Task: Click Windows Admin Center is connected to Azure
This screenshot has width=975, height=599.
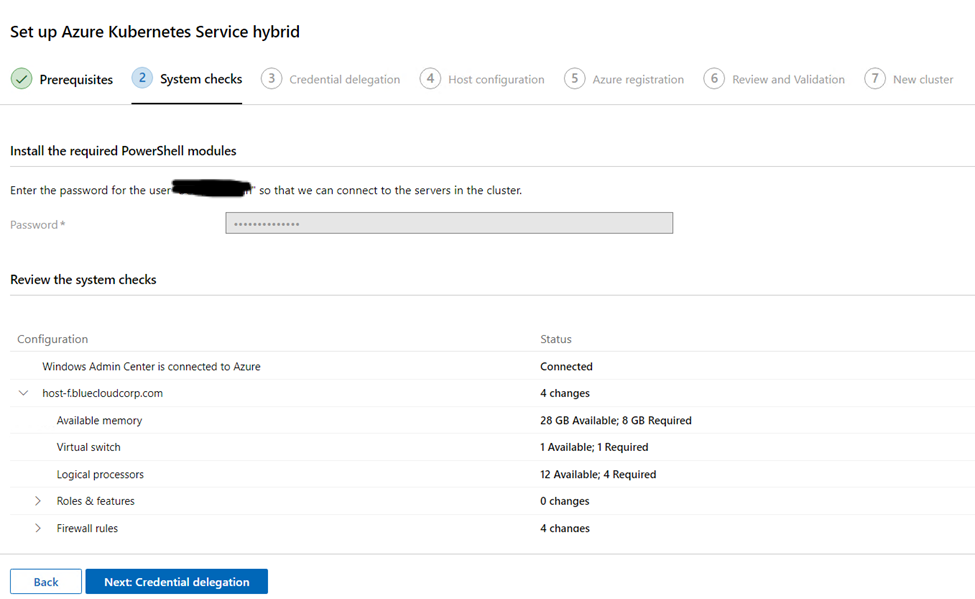Action: (x=151, y=366)
